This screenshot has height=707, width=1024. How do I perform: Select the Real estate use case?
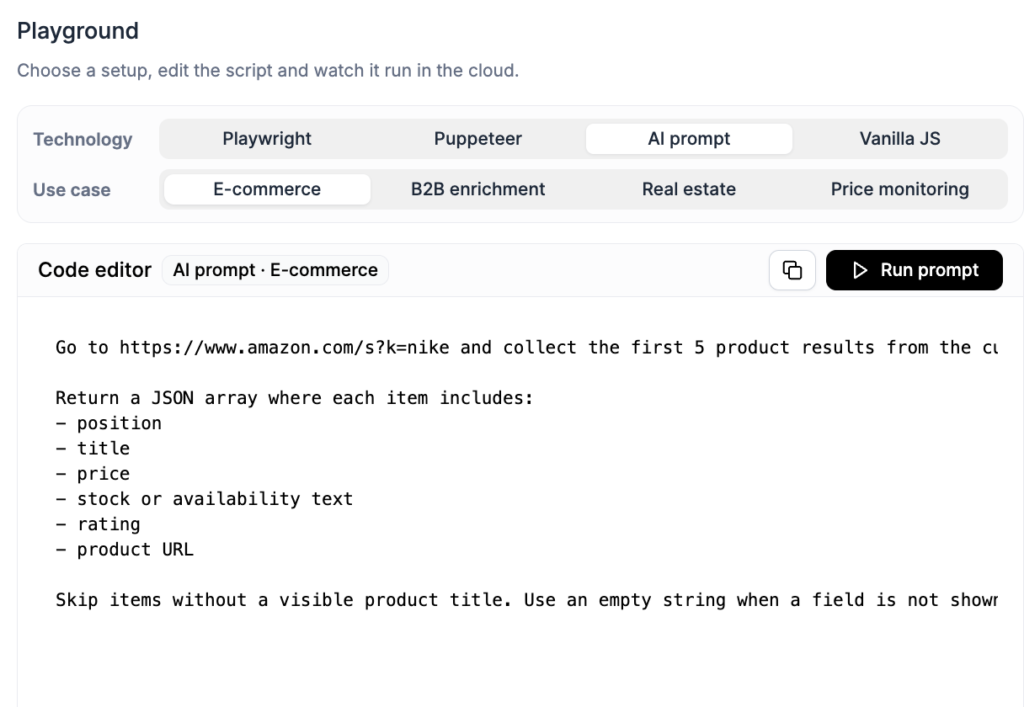click(689, 189)
